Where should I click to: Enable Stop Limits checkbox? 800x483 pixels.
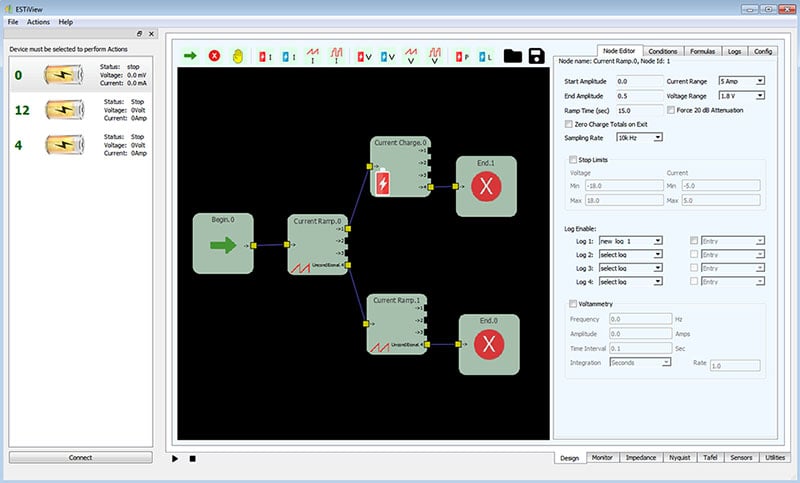572,159
